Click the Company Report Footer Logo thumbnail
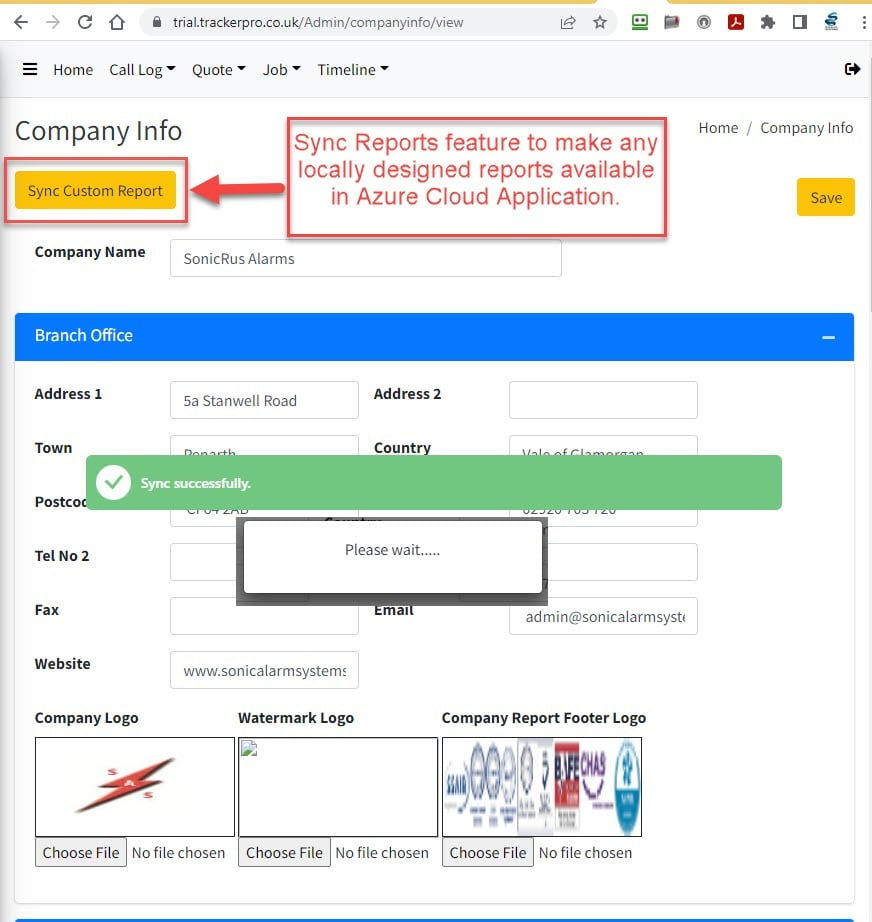Viewport: 872px width, 922px height. tap(541, 787)
